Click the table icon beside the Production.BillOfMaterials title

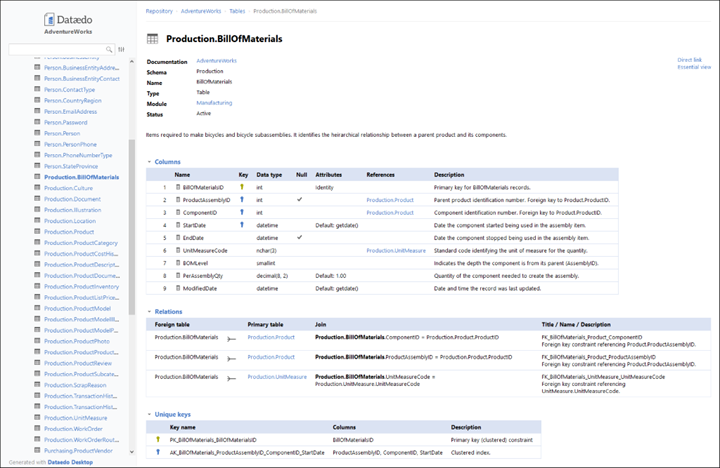coord(152,39)
